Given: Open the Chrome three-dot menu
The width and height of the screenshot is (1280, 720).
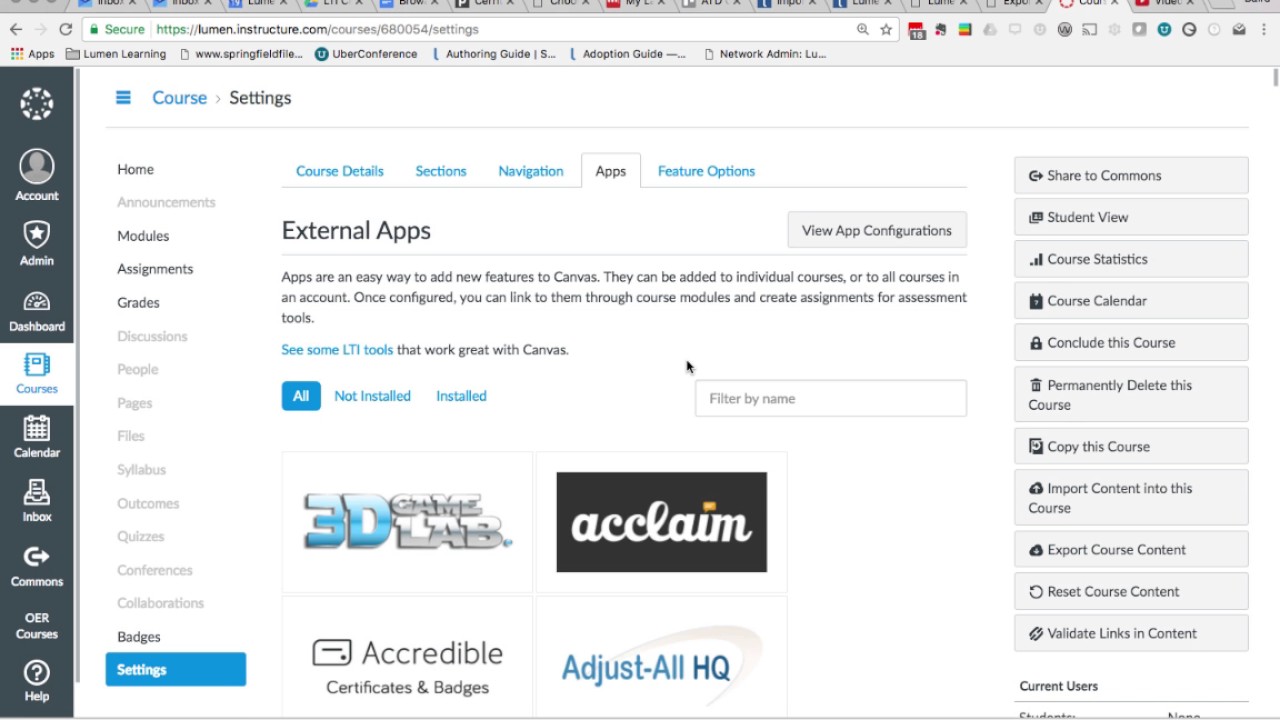Looking at the screenshot, I should [1265, 30].
